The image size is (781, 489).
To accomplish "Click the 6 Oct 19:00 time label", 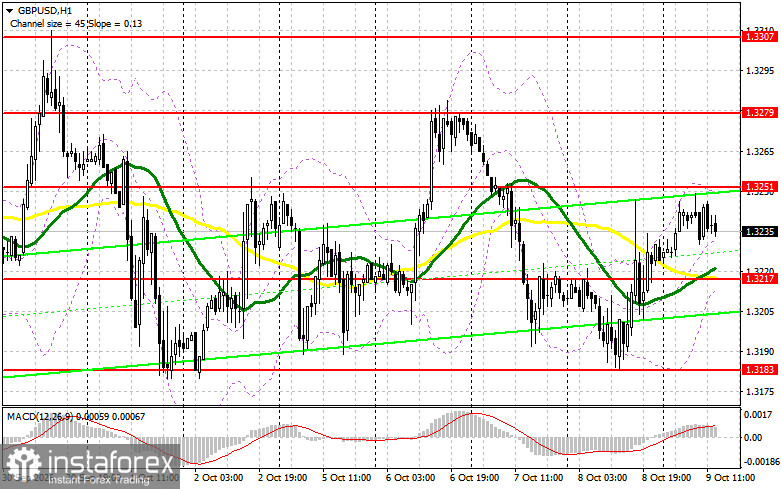I will (474, 478).
